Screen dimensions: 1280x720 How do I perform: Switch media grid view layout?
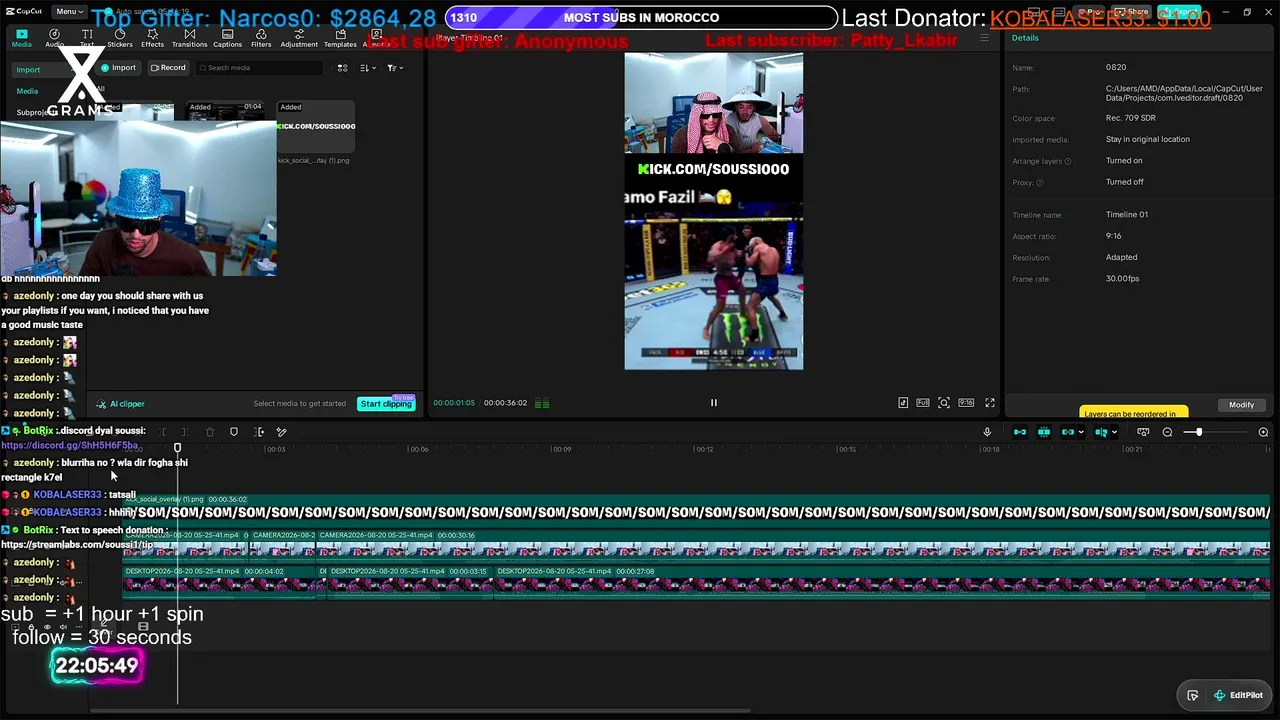pyautogui.click(x=342, y=68)
